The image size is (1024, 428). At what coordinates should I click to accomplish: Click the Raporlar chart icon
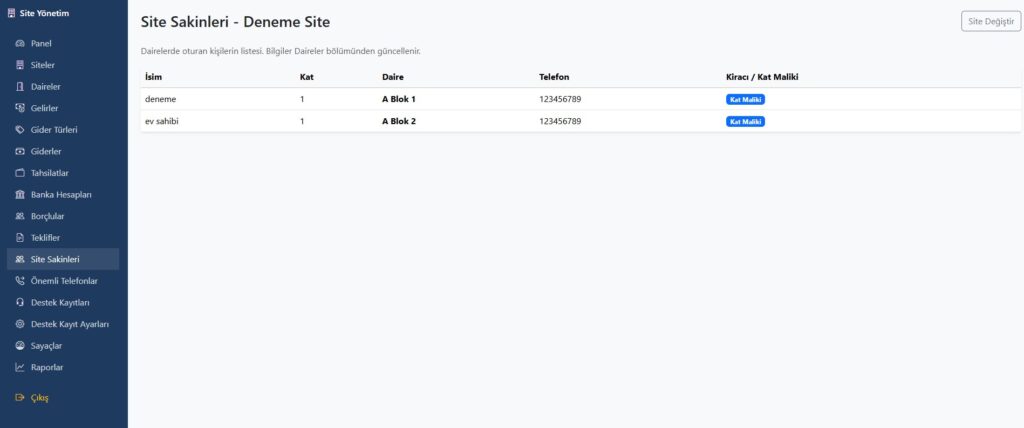tap(20, 367)
